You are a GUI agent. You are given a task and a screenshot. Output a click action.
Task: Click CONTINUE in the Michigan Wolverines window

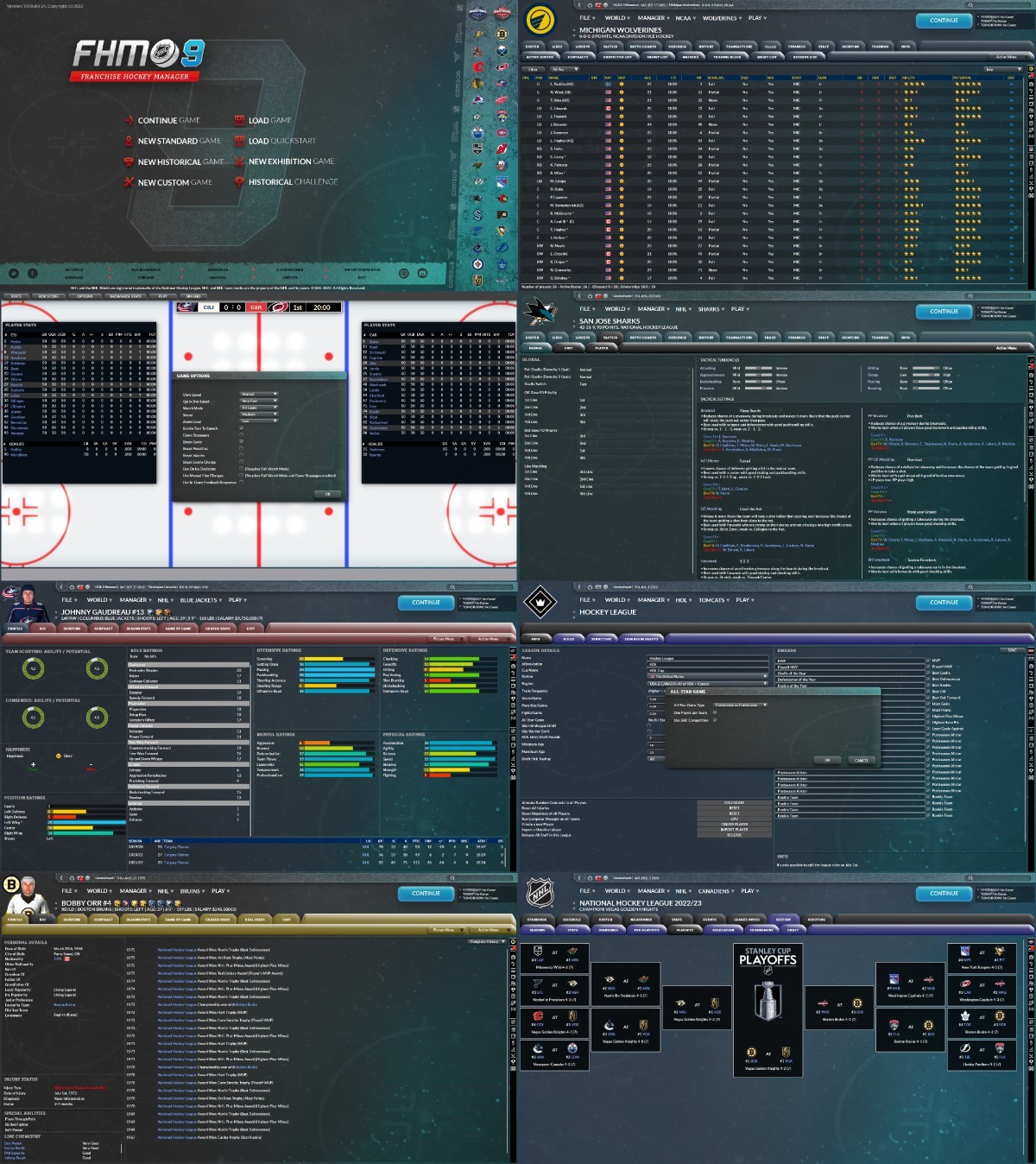tap(944, 20)
